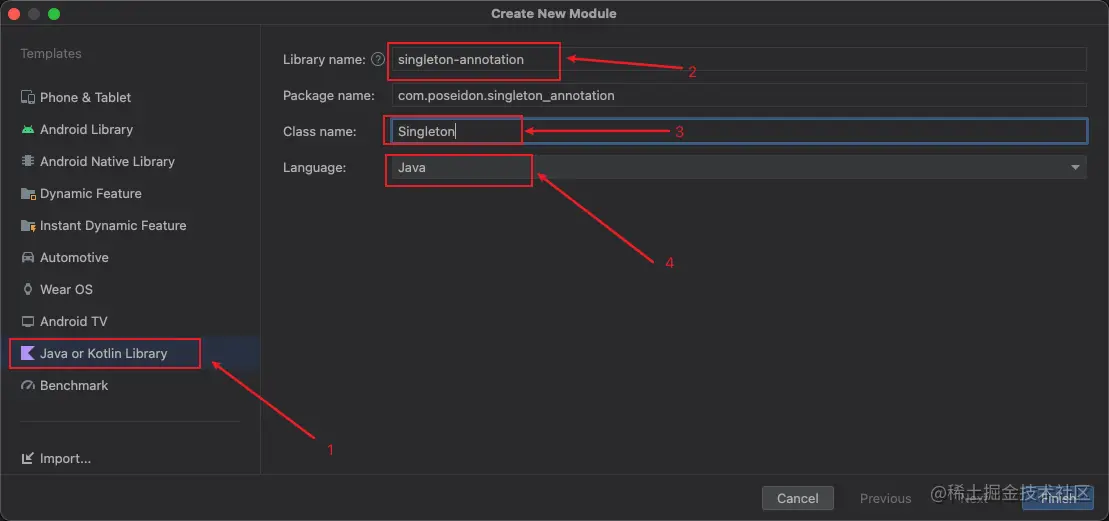Click the Previous button
This screenshot has height=521, width=1109.
point(886,498)
